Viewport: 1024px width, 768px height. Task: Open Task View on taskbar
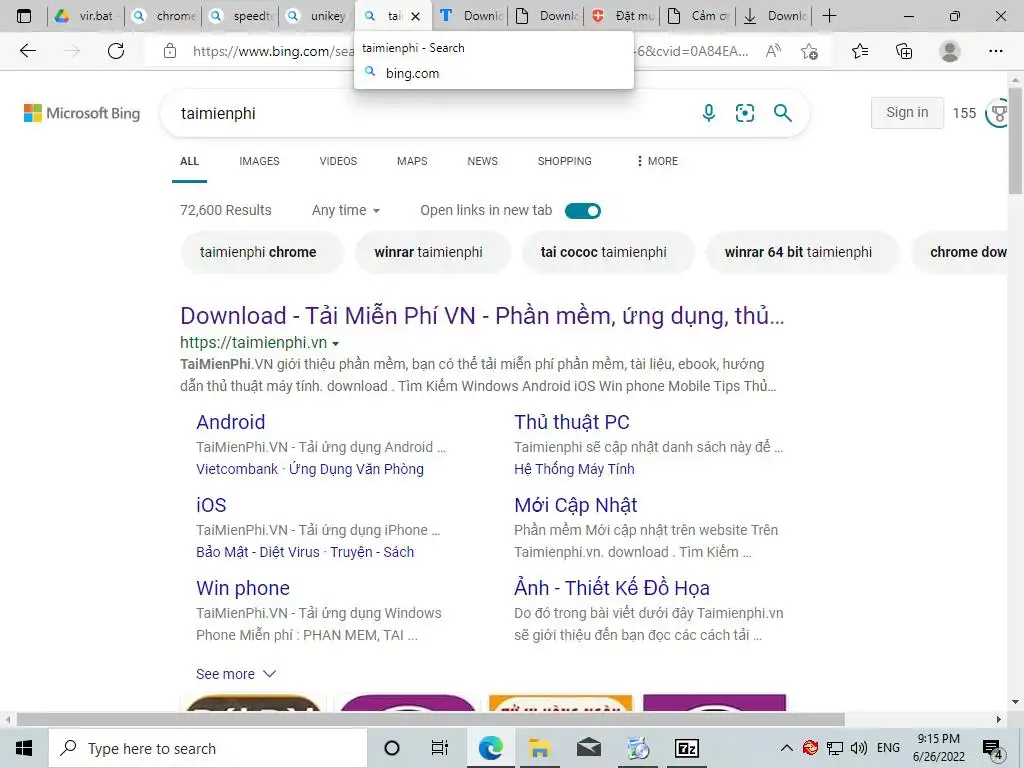coord(440,748)
